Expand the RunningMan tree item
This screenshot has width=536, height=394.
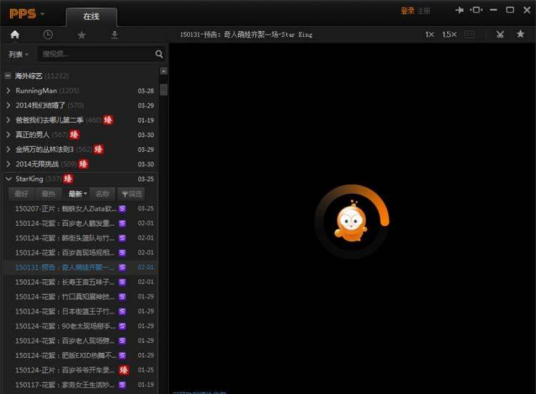[8, 91]
